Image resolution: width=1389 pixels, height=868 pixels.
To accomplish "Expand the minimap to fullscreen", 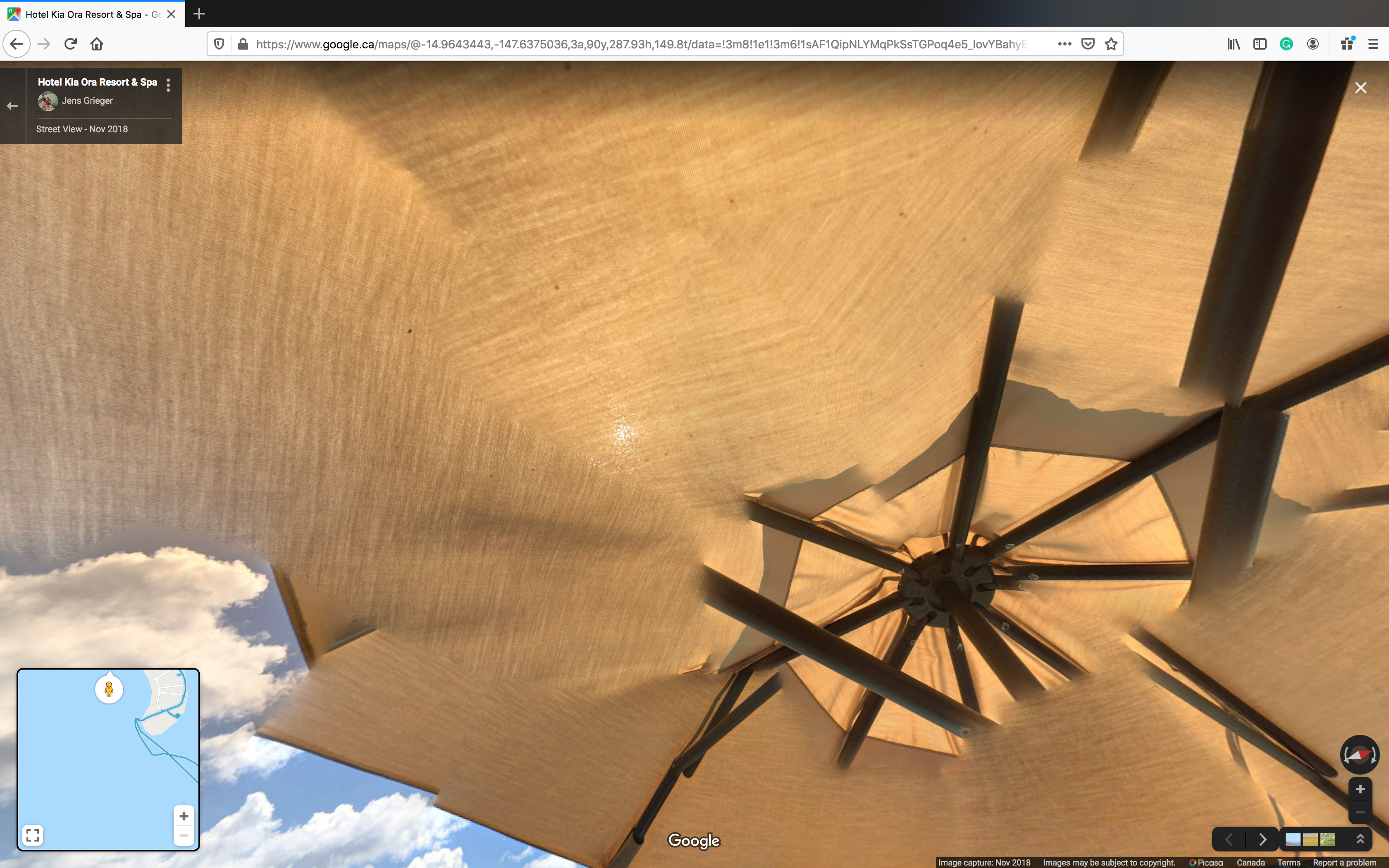I will pyautogui.click(x=33, y=835).
